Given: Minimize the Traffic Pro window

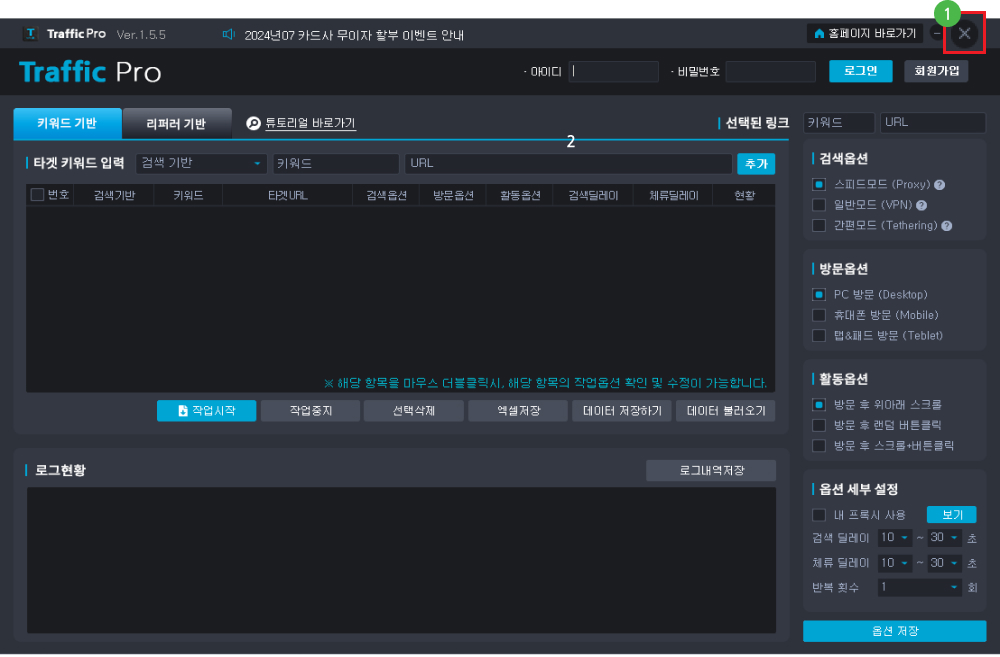Looking at the screenshot, I should pyautogui.click(x=936, y=33).
